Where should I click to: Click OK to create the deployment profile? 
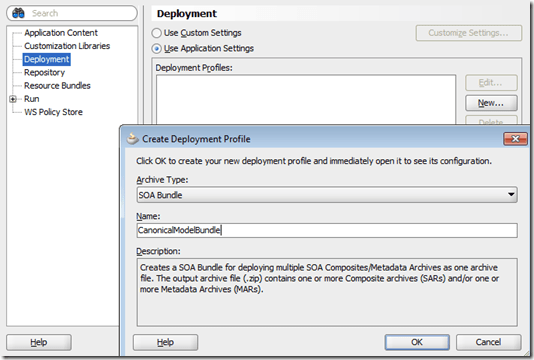(417, 342)
